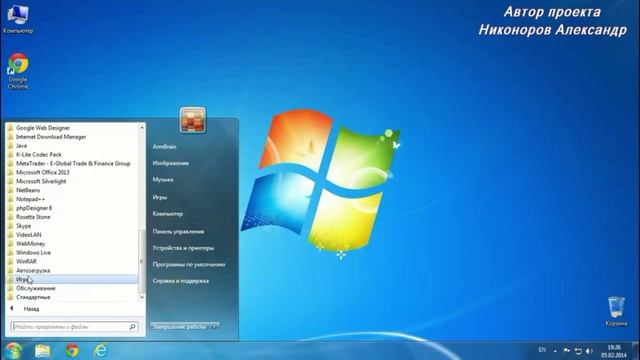
Task: Click the WinRAR folder icon
Action: [x=11, y=261]
